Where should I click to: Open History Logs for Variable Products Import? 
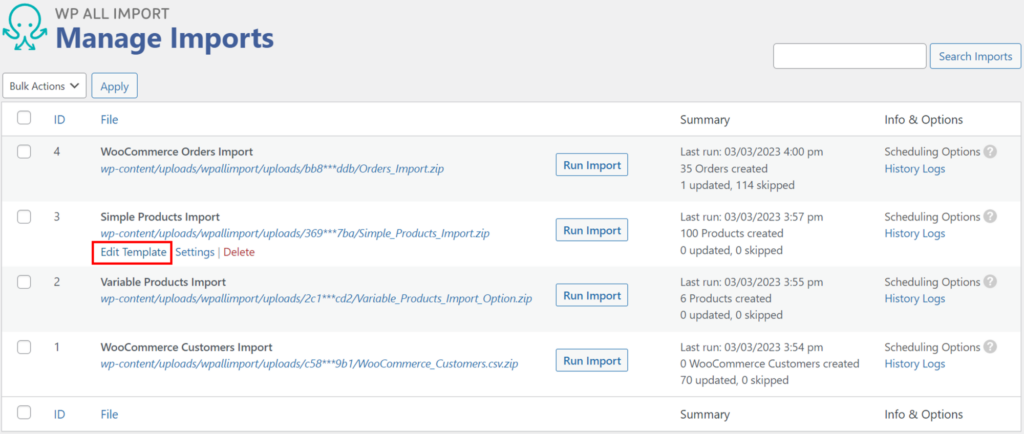(x=914, y=298)
